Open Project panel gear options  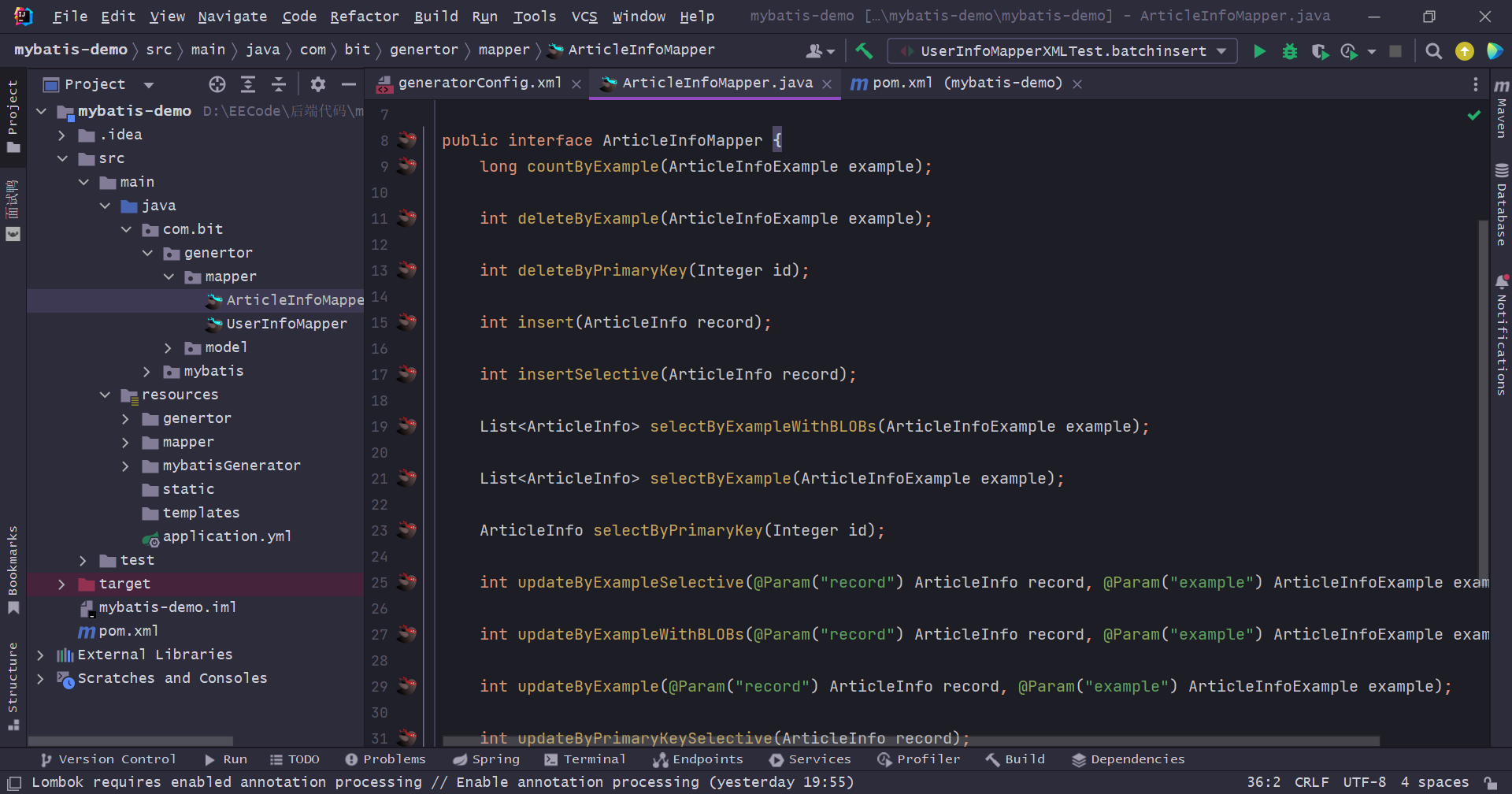tap(317, 84)
